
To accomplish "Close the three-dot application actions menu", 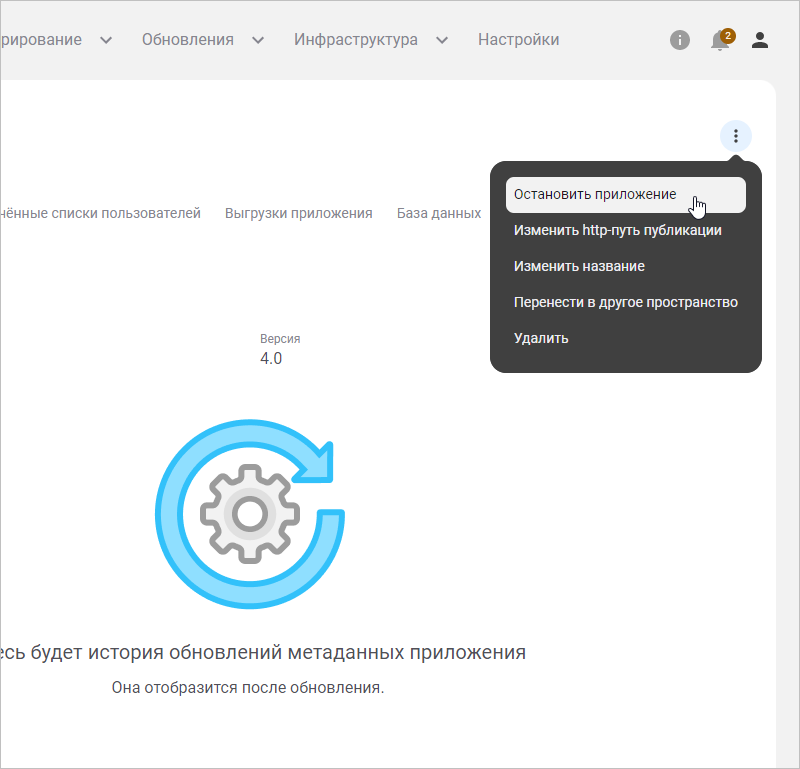I will [736, 136].
